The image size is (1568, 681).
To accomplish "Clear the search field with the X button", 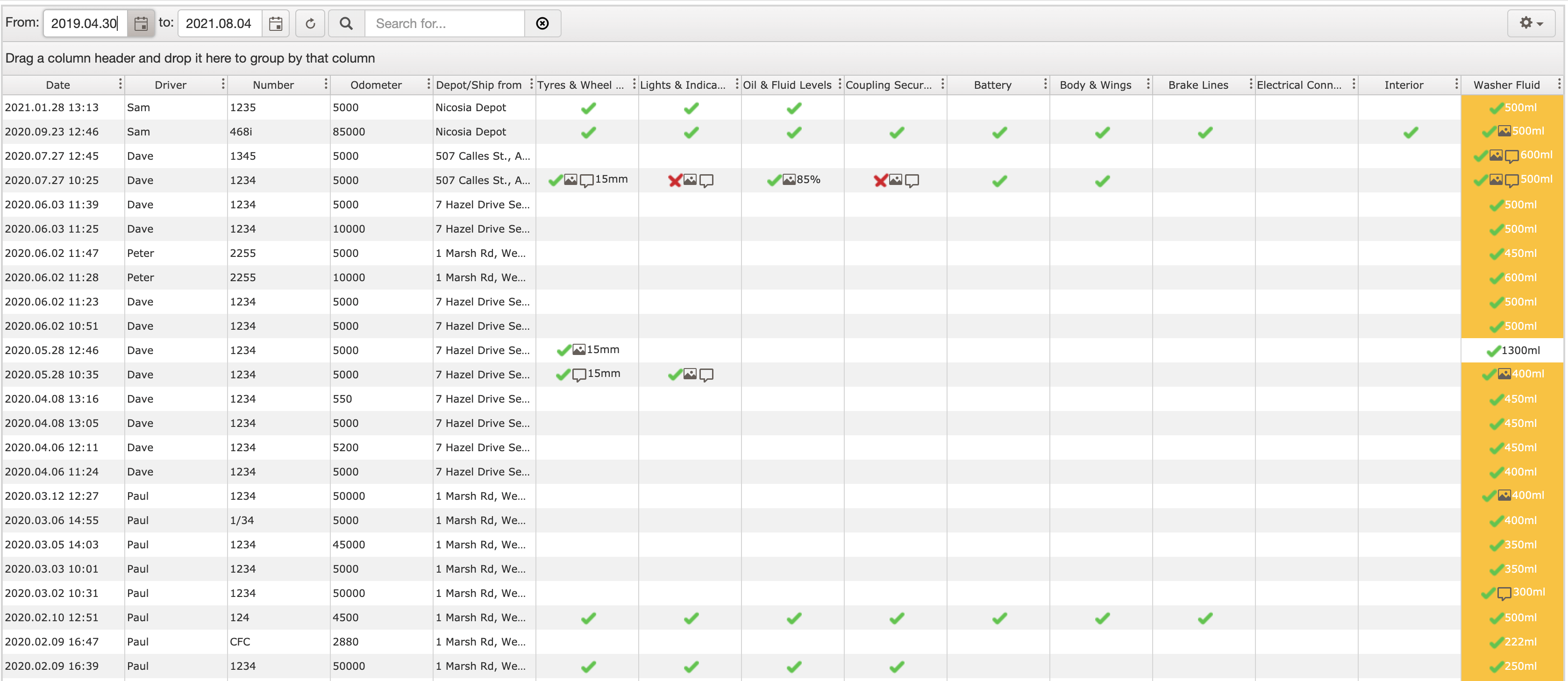I will [x=542, y=24].
